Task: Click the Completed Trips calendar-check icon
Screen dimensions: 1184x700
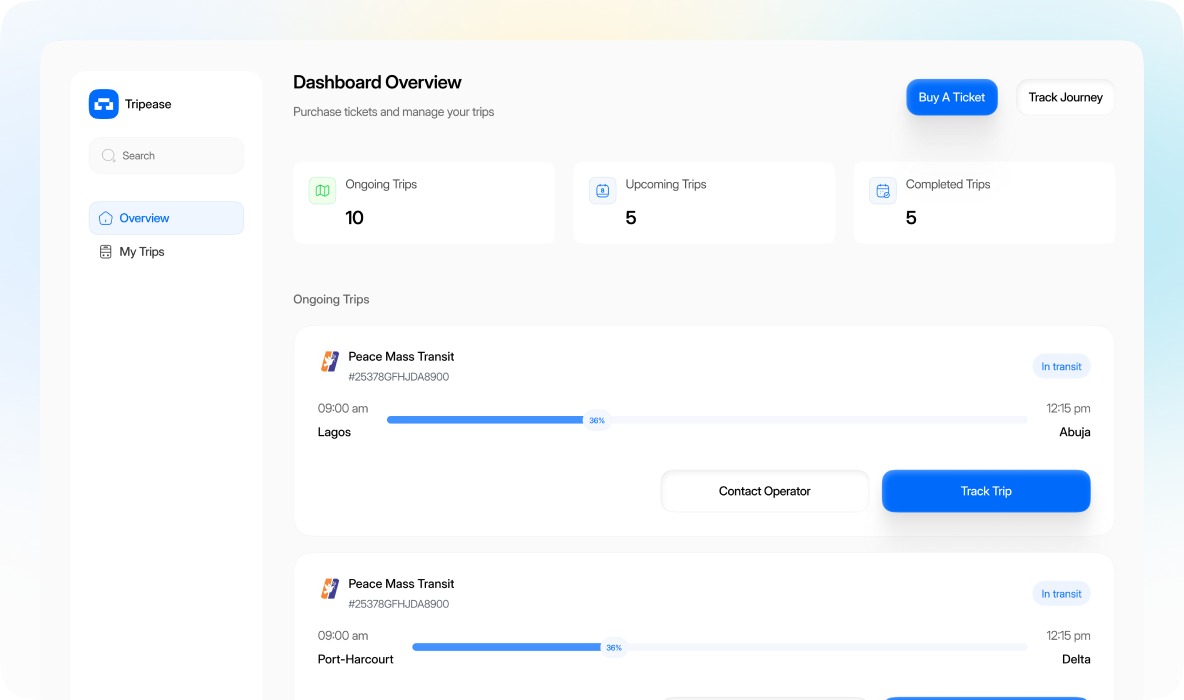Action: (x=882, y=190)
